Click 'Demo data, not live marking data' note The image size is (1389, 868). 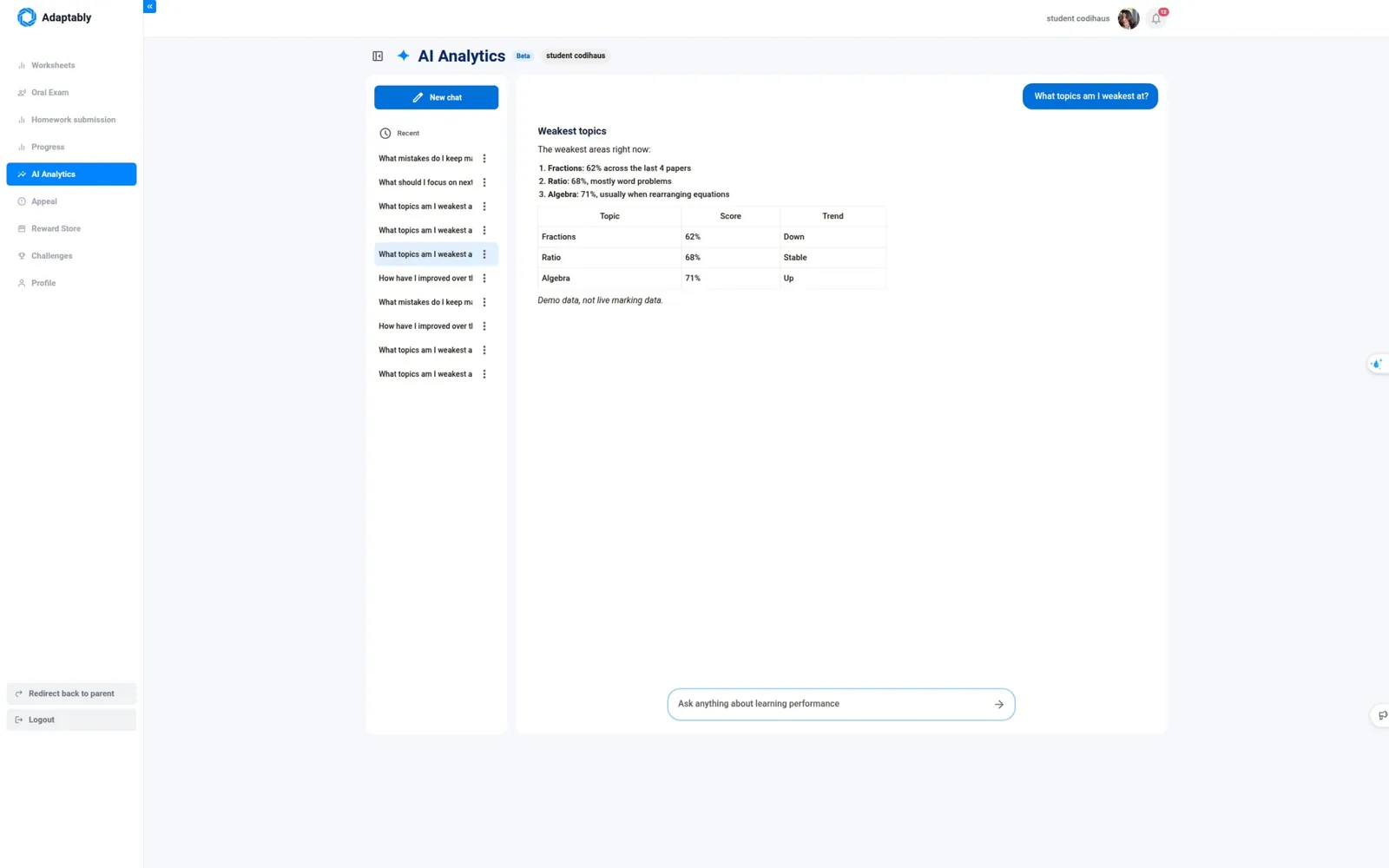pos(600,300)
